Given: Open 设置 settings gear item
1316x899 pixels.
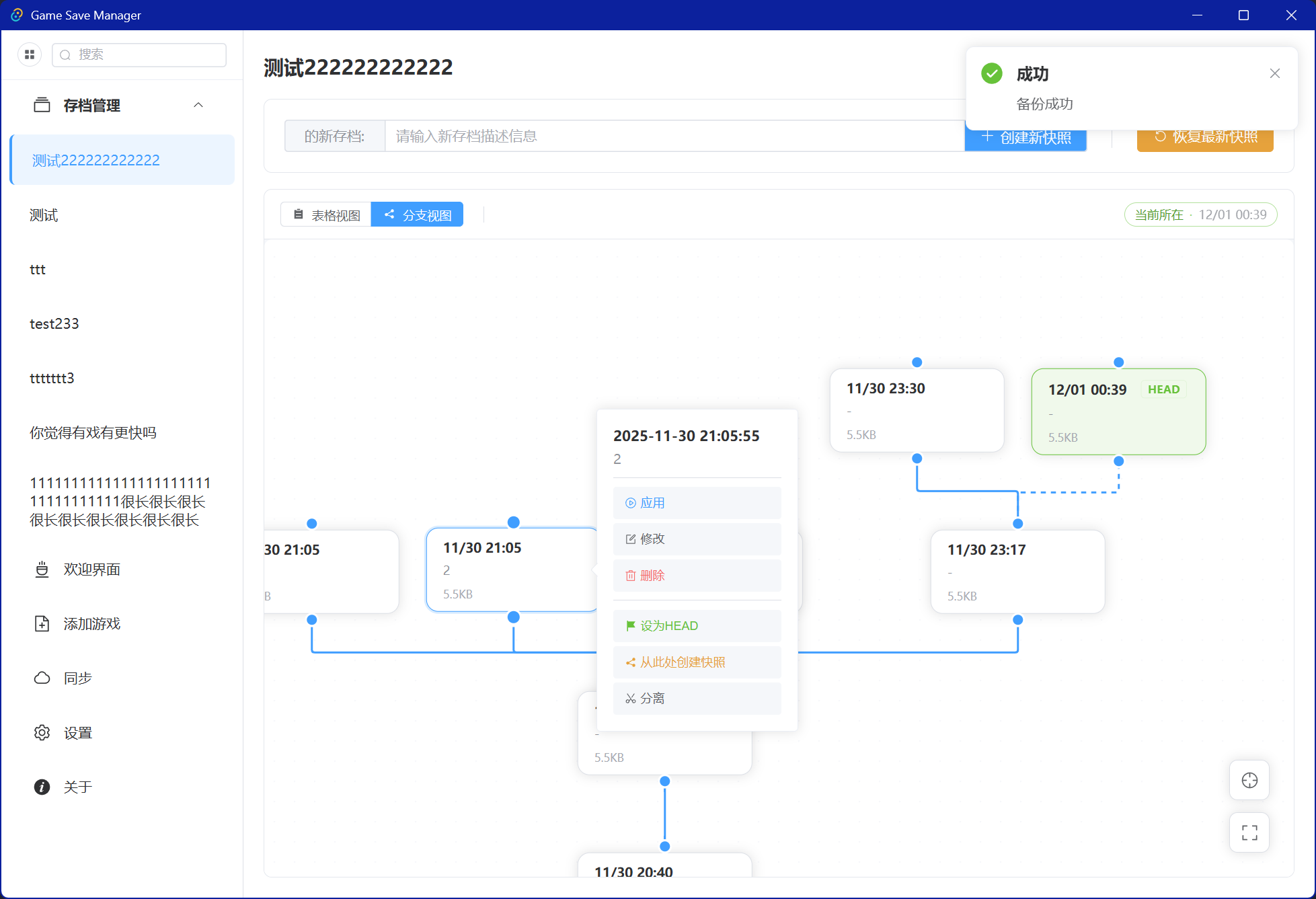Looking at the screenshot, I should click(x=77, y=732).
